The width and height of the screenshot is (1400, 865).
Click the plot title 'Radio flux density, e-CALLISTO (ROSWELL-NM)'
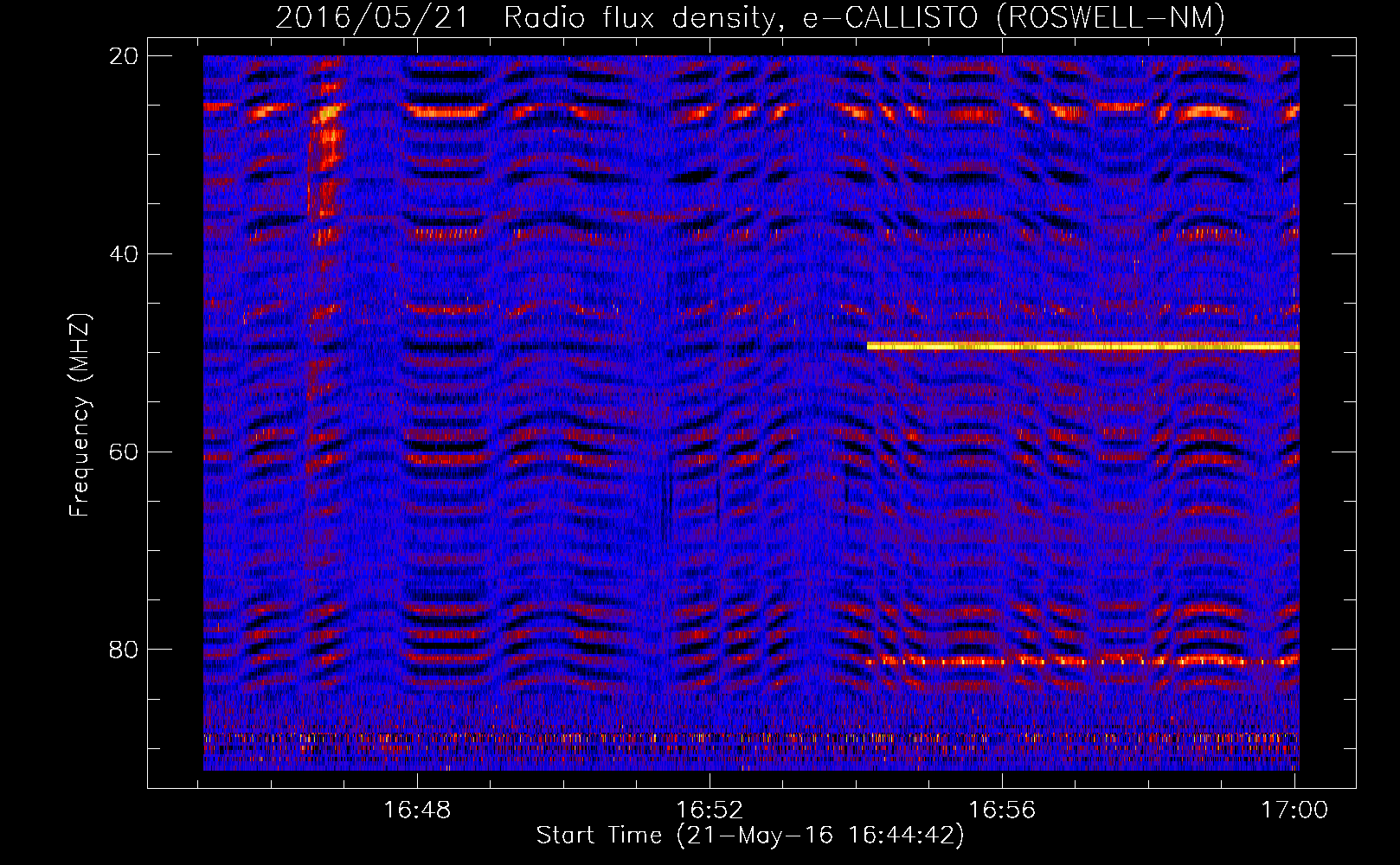(x=864, y=17)
